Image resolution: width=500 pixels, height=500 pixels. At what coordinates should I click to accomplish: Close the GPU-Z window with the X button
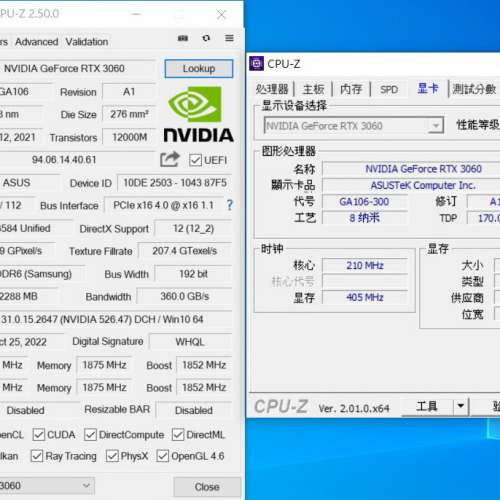point(222,14)
